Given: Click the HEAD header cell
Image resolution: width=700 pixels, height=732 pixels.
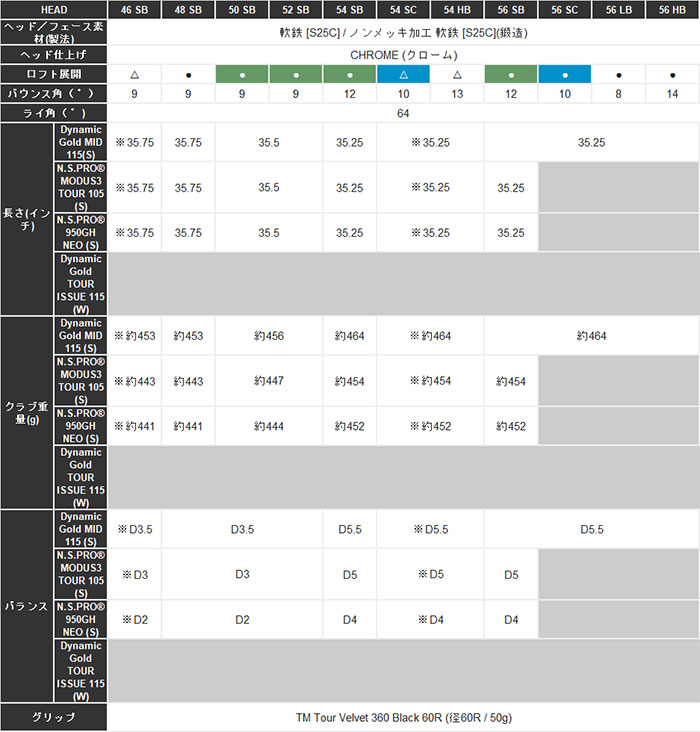Looking at the screenshot, I should tap(53, 9).
